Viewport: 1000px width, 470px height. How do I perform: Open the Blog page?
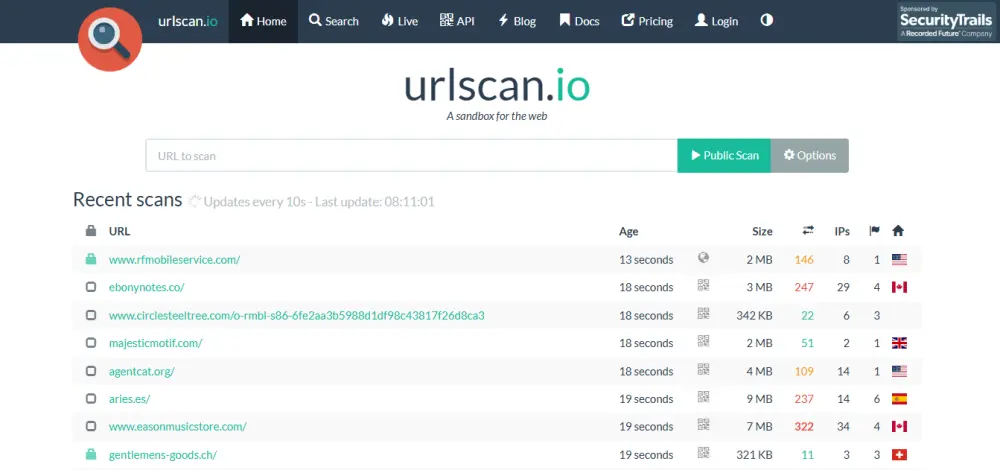pos(517,21)
